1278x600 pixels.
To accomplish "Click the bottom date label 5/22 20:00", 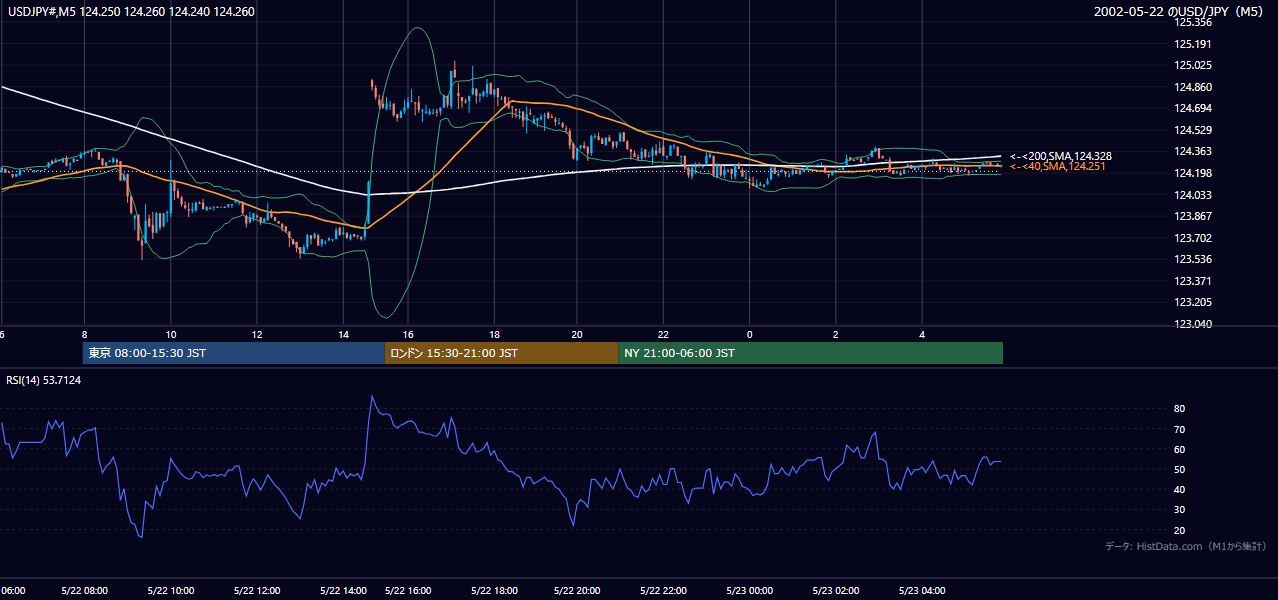I will point(579,590).
